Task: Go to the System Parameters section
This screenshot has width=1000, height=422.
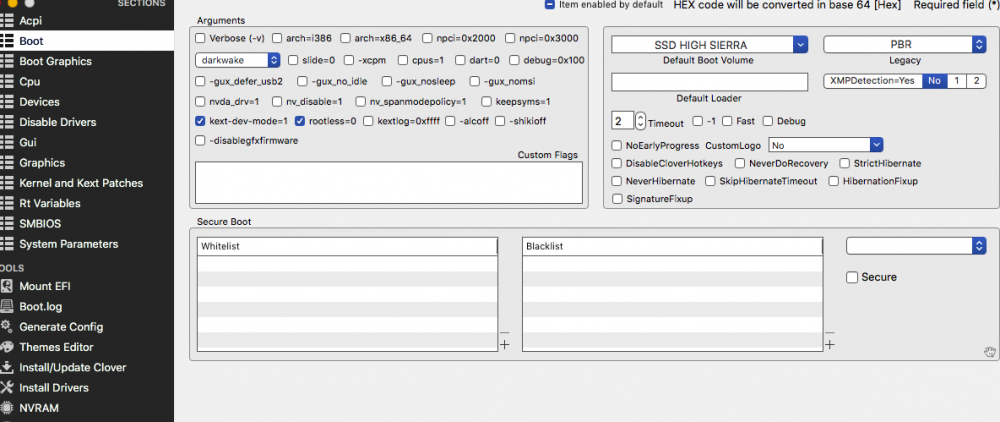Action: [x=69, y=244]
